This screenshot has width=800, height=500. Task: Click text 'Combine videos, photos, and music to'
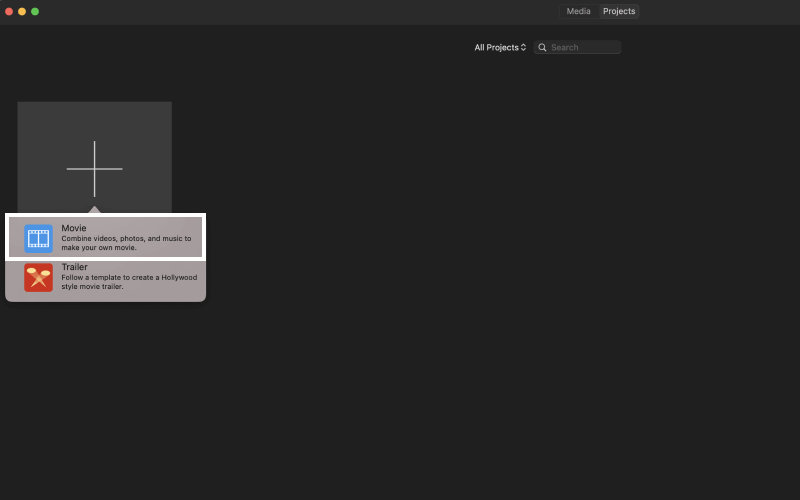tap(127, 238)
